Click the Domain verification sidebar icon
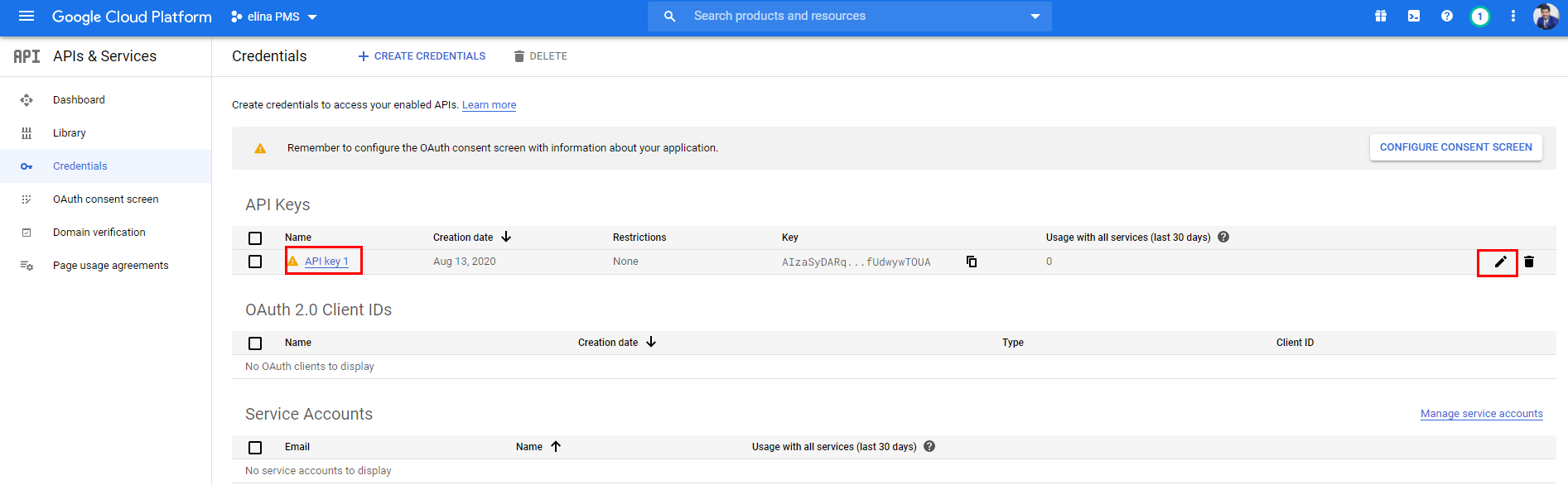The width and height of the screenshot is (1568, 485). (x=27, y=233)
